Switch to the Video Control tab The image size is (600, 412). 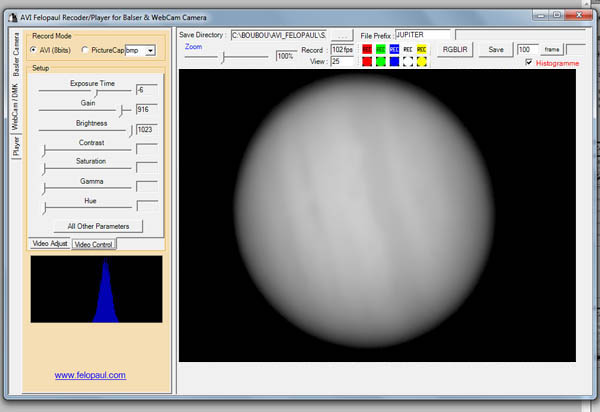coord(94,244)
